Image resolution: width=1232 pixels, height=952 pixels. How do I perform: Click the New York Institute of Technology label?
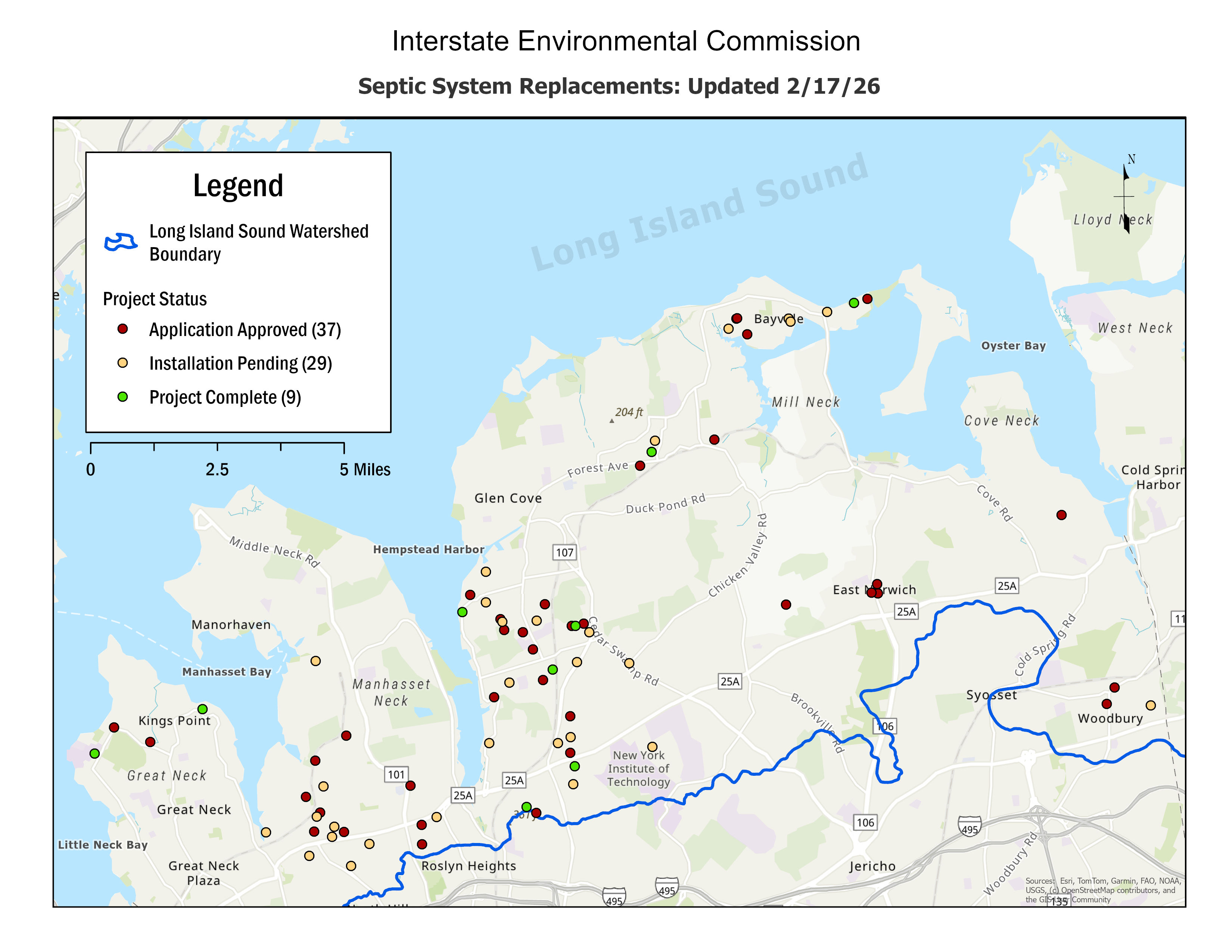(638, 768)
